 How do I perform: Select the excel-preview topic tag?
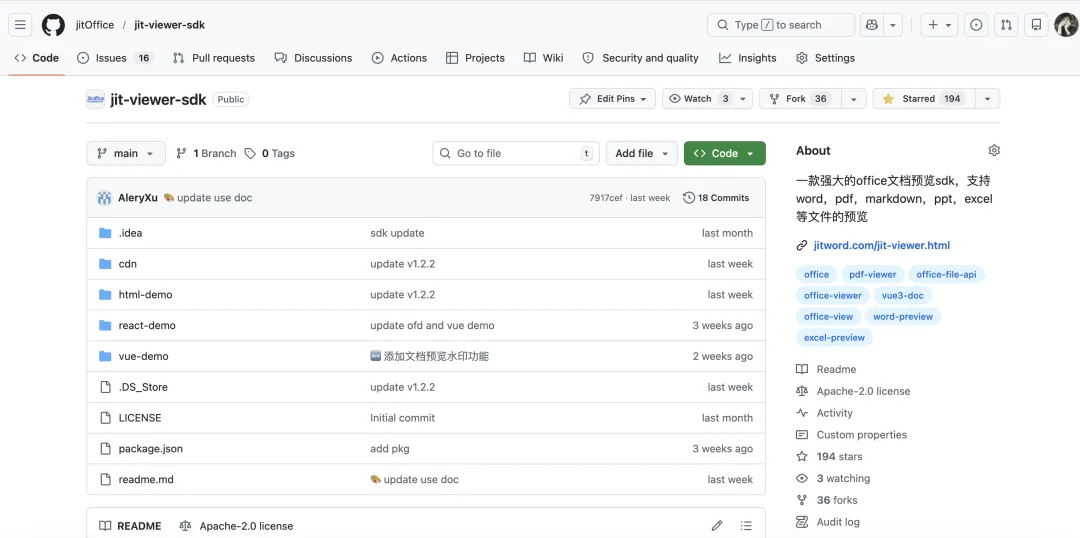[x=834, y=338]
